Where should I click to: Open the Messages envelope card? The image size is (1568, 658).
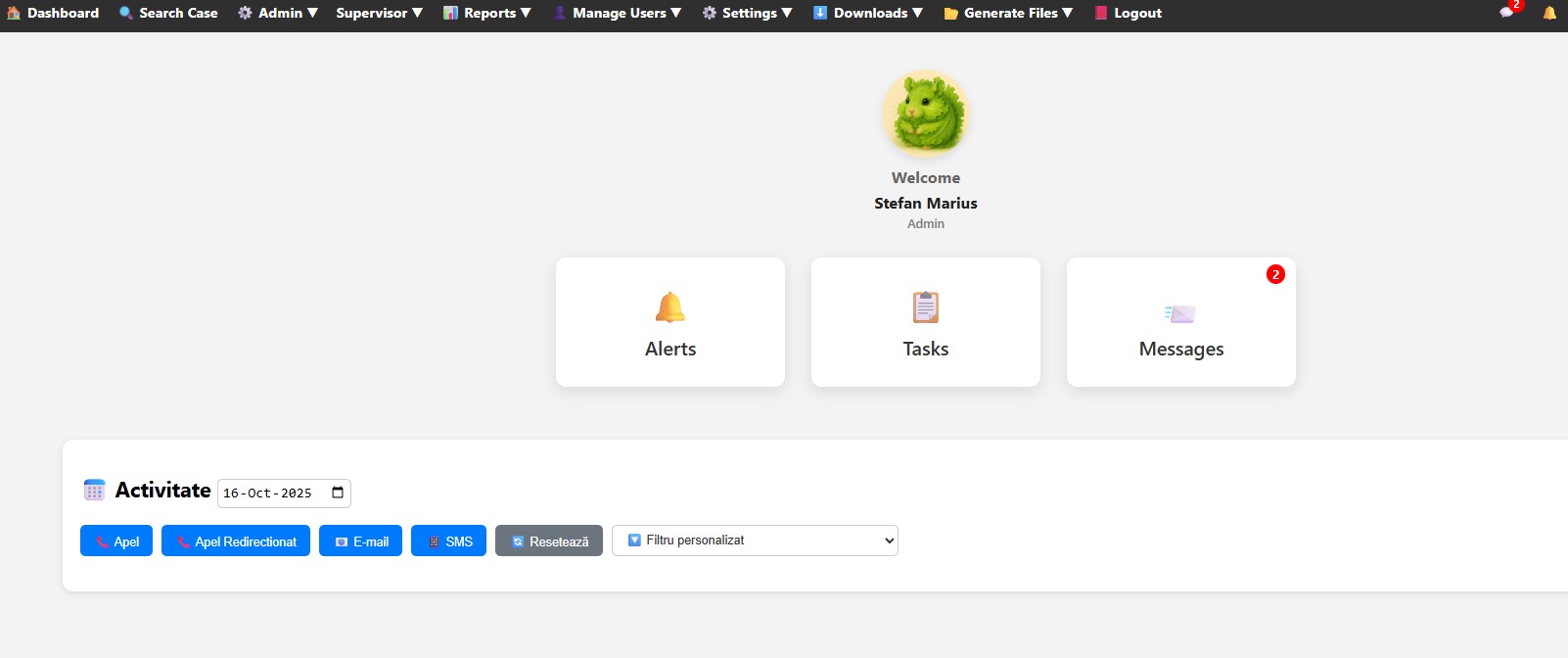coord(1180,322)
